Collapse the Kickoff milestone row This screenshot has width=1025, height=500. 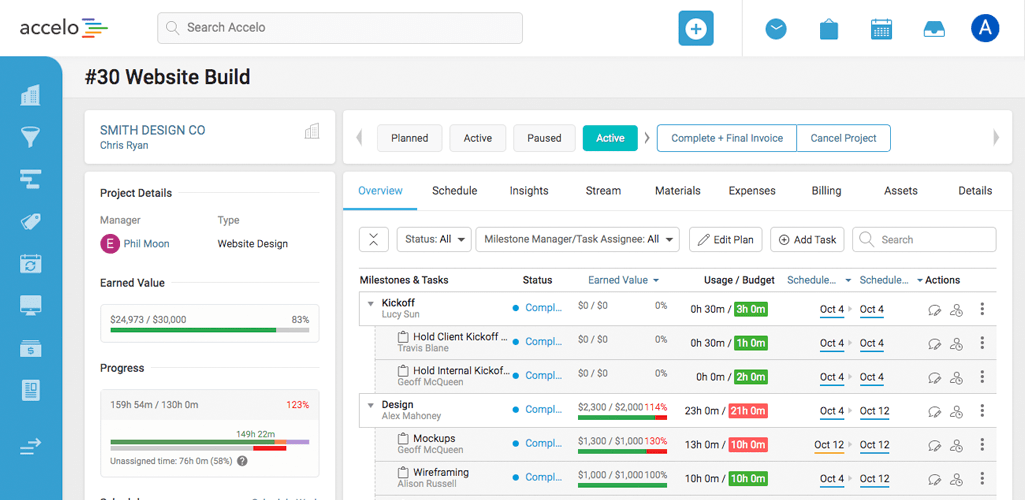370,303
